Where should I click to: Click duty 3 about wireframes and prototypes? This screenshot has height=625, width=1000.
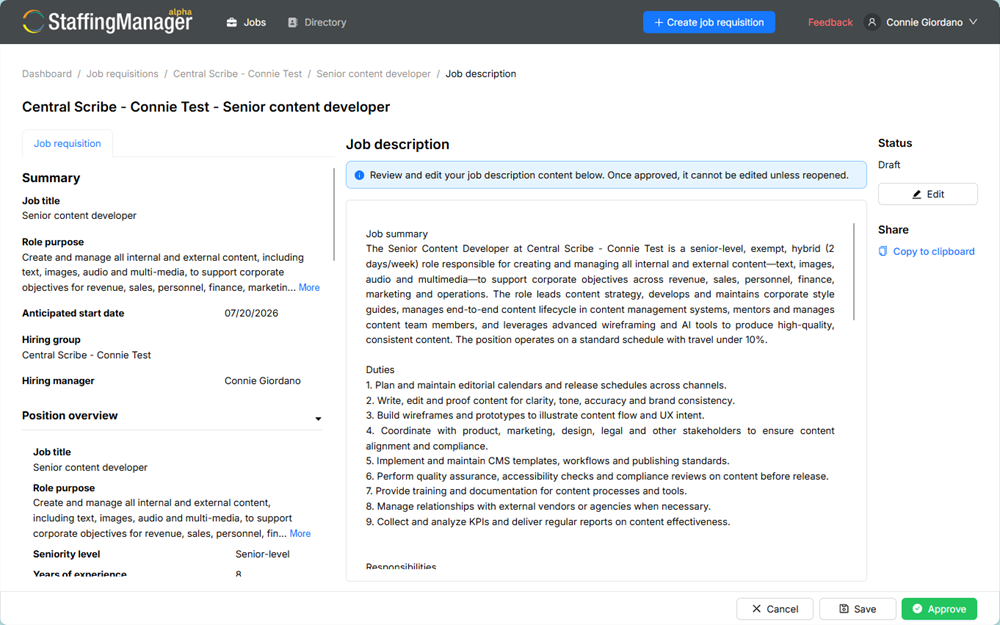coord(535,415)
